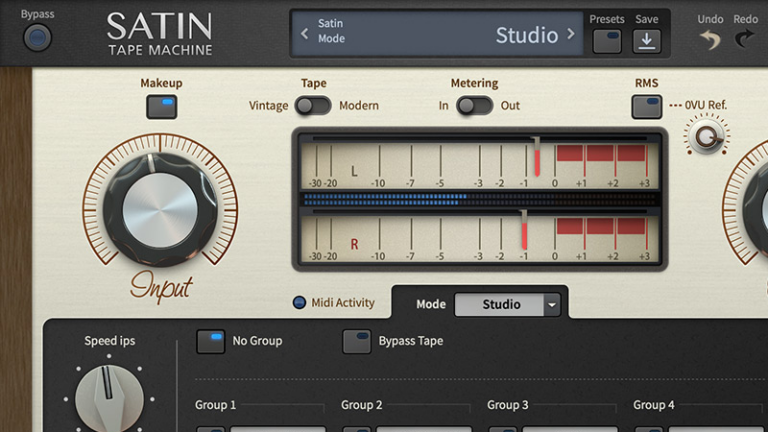Viewport: 768px width, 432px height.
Task: Click the Midi Activity indicator
Action: click(299, 303)
